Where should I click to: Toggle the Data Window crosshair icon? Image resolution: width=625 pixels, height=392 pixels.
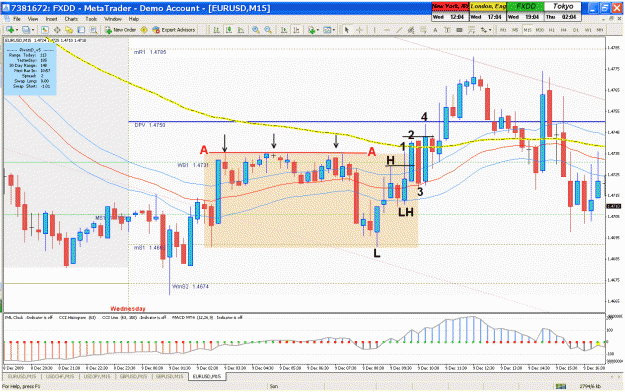(x=57, y=30)
